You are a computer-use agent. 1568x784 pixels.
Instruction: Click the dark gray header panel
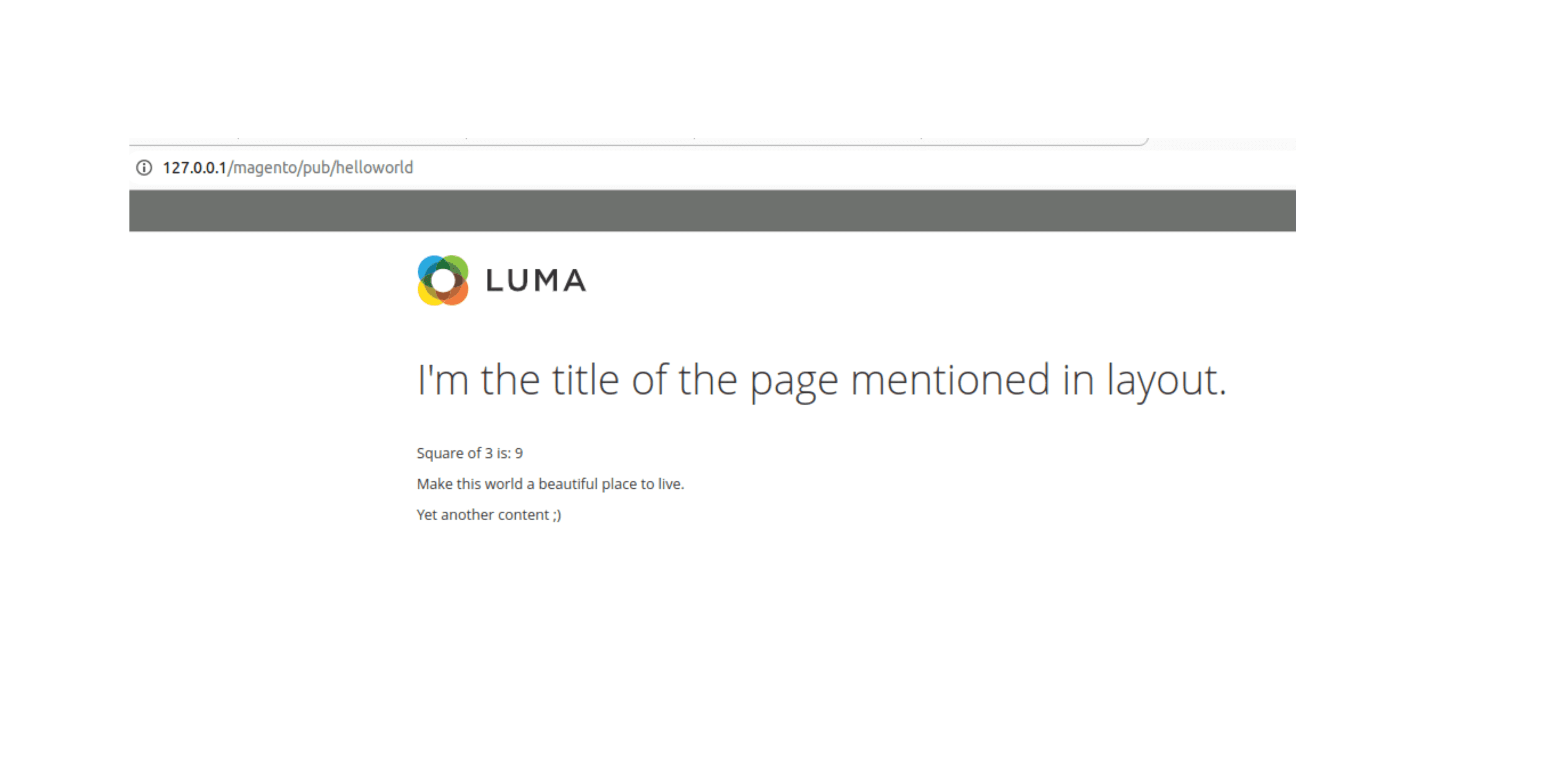712,211
